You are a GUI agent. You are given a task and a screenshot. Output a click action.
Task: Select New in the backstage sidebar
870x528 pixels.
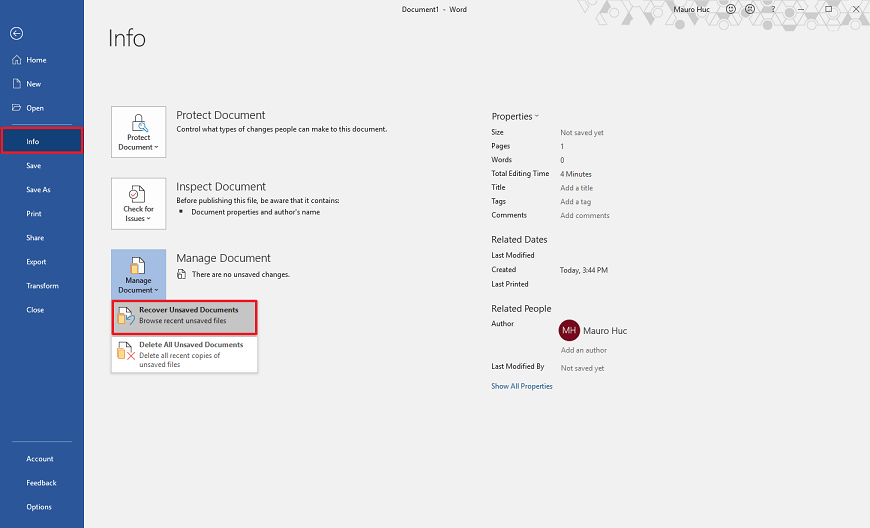click(x=33, y=84)
